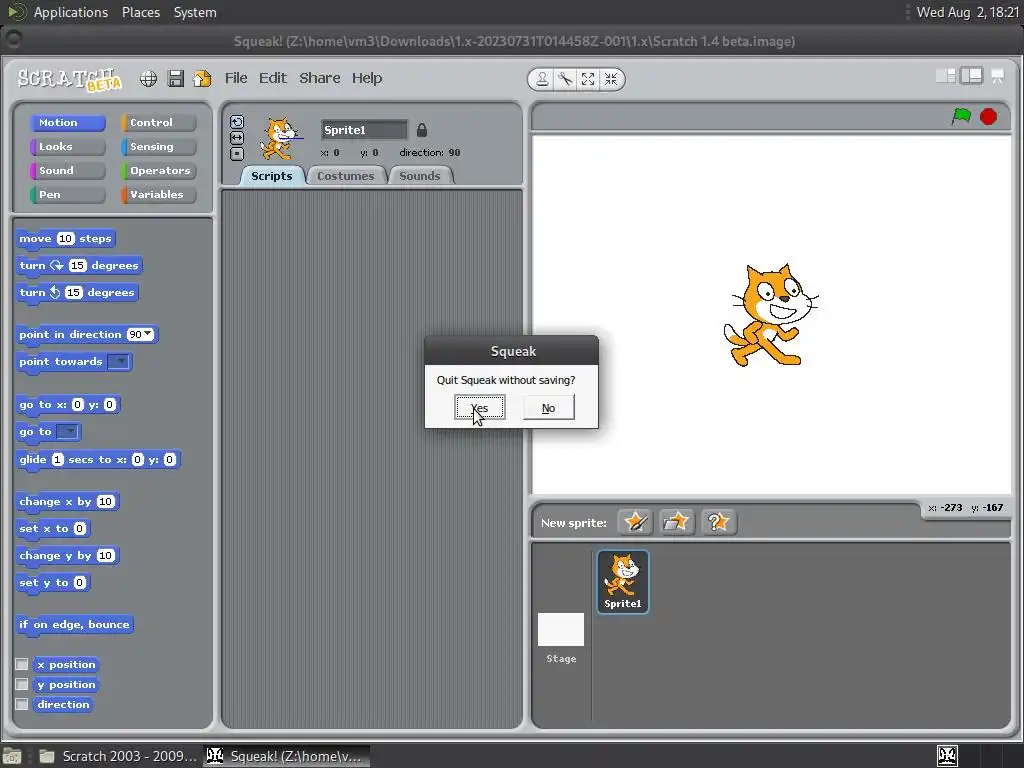Click the show desktop taskbar icon

[12, 756]
